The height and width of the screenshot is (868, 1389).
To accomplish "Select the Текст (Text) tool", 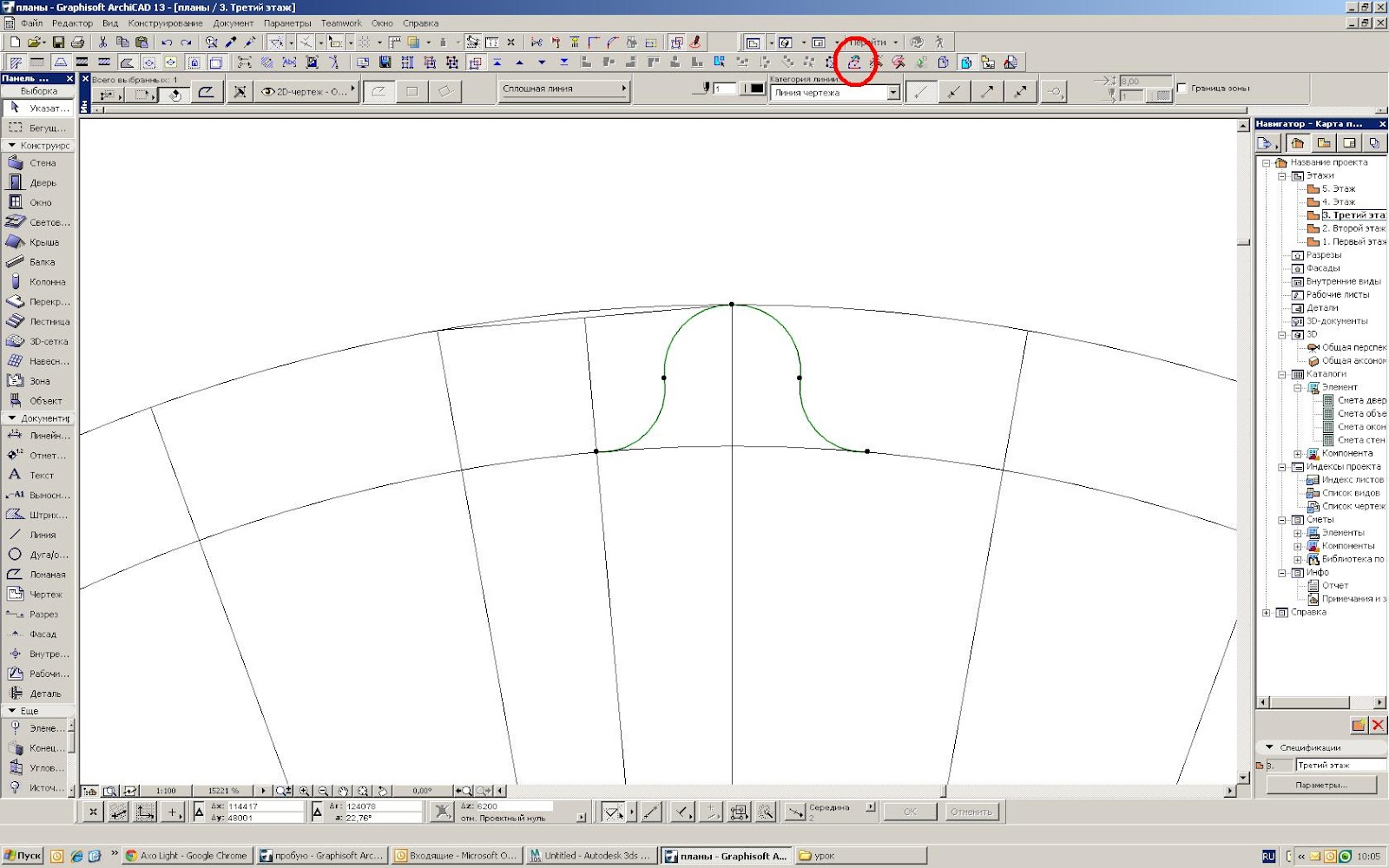I will tap(38, 476).
